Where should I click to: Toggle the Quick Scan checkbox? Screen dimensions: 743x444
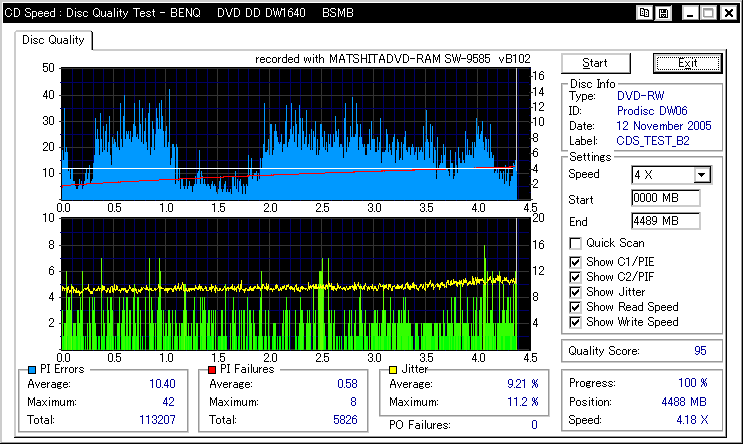point(575,243)
